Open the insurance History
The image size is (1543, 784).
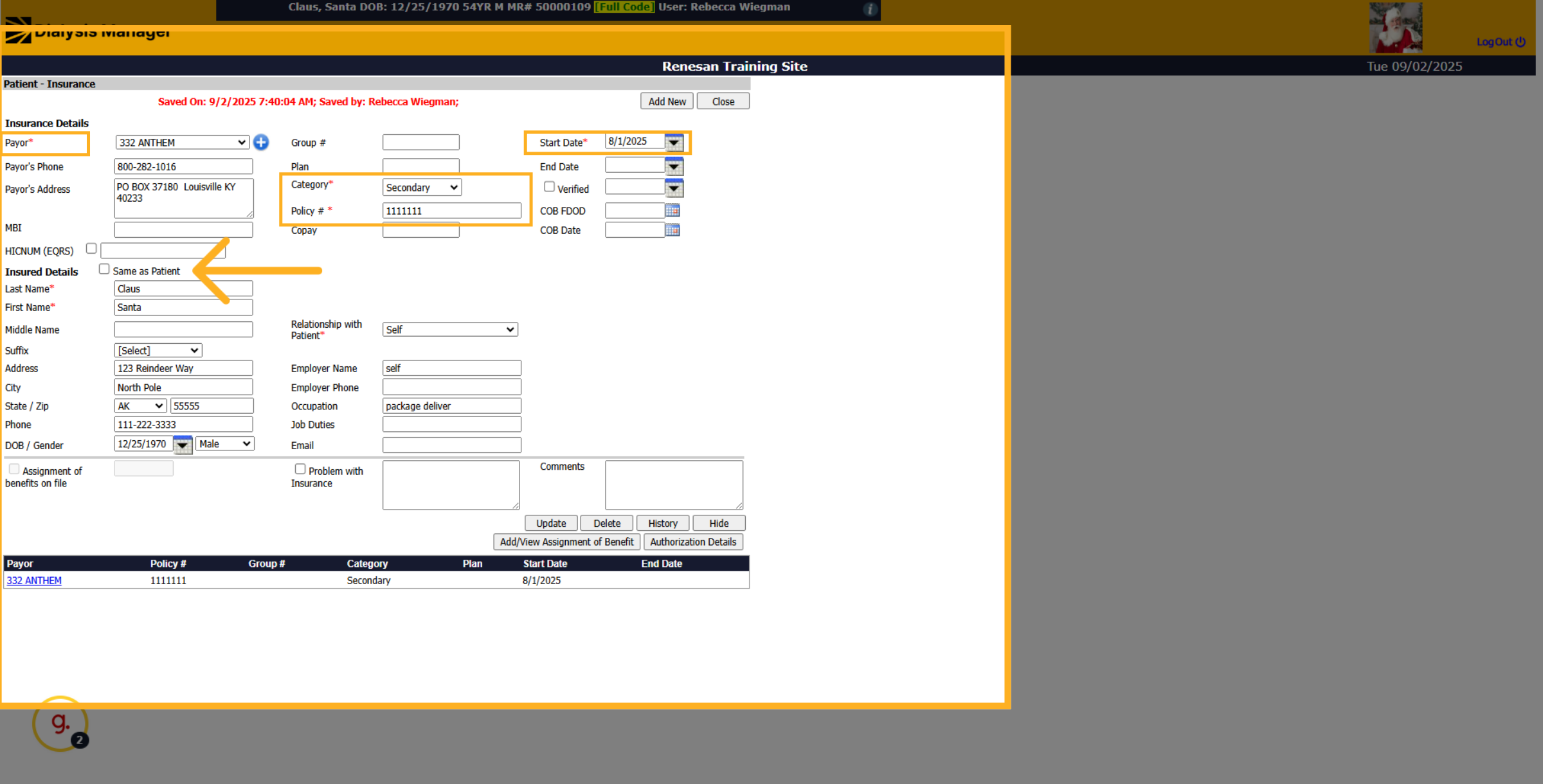click(663, 523)
